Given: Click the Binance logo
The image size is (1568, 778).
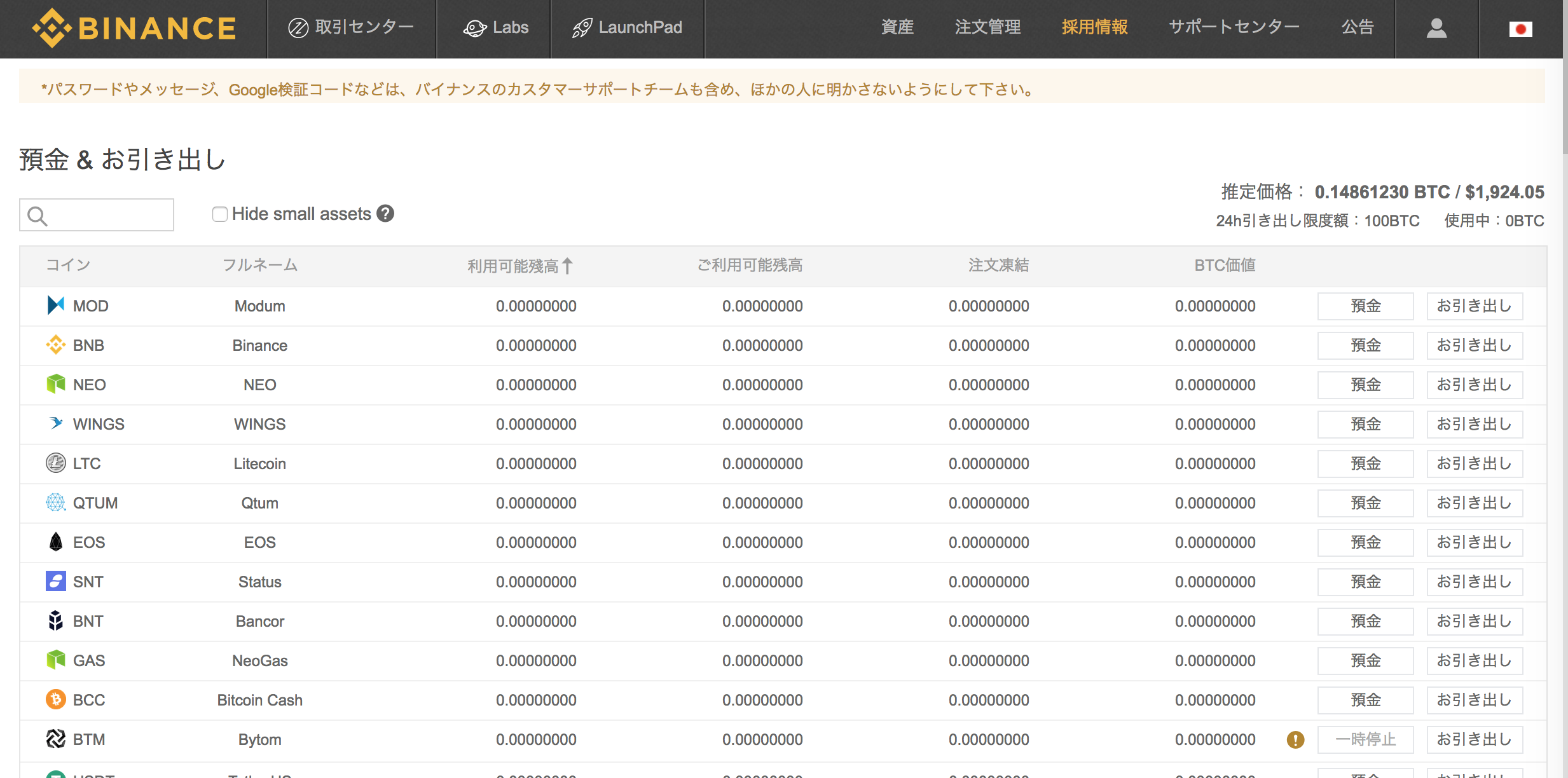Looking at the screenshot, I should point(134,28).
